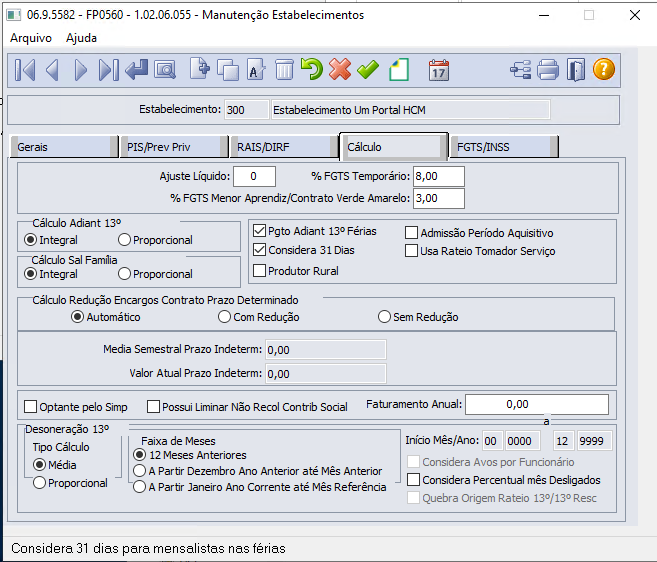This screenshot has width=657, height=562.
Task: Select Proporcional for Cálculo Adiant 13º
Action: [124, 240]
